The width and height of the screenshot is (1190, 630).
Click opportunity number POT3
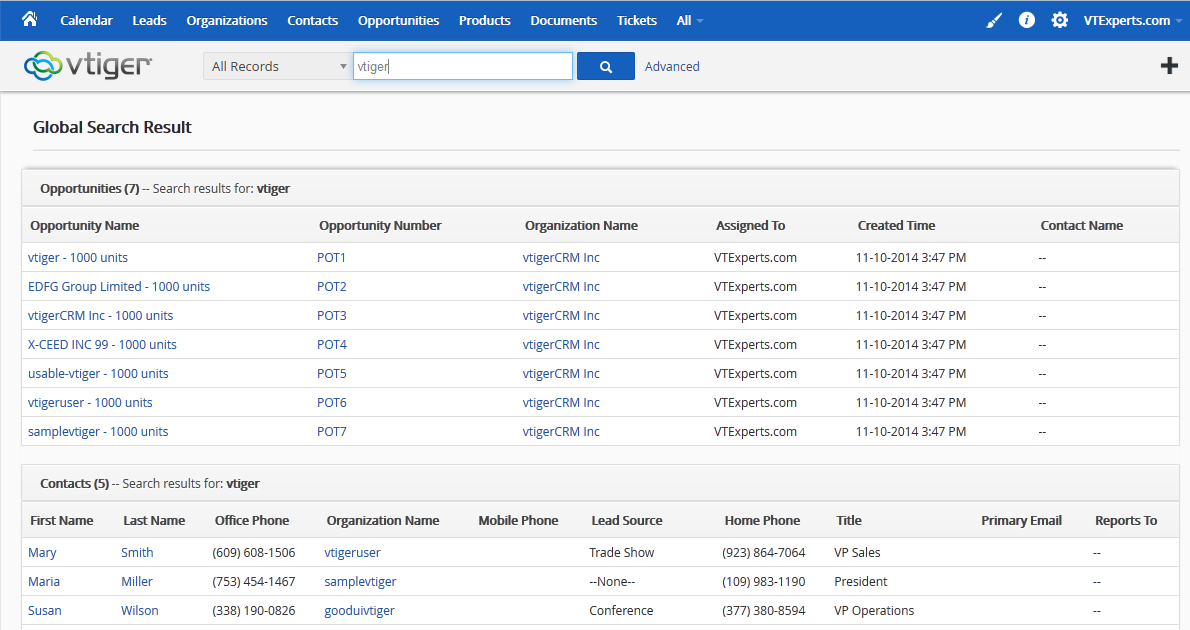pyautogui.click(x=332, y=315)
